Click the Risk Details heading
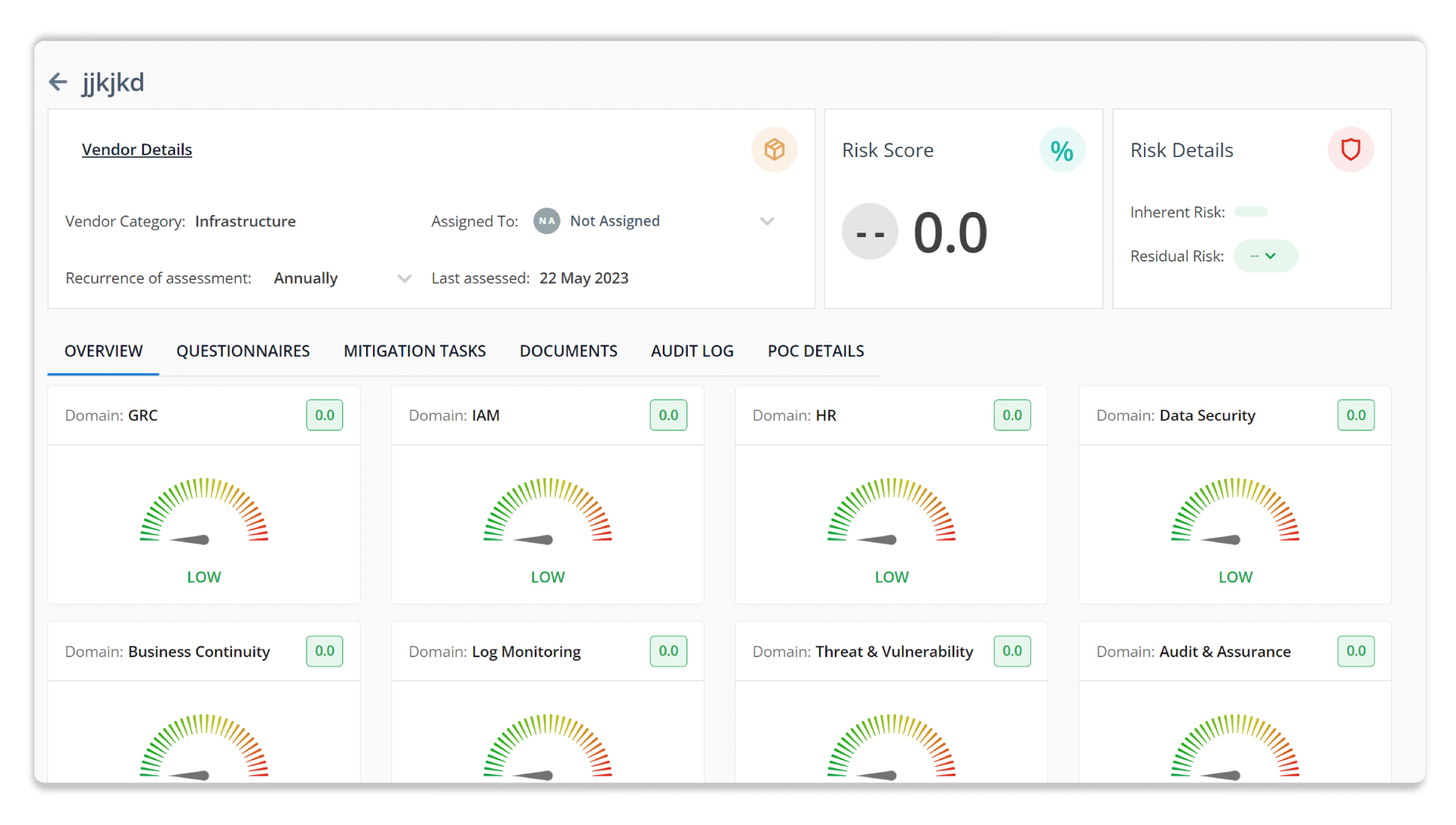1456x825 pixels. click(x=1181, y=150)
